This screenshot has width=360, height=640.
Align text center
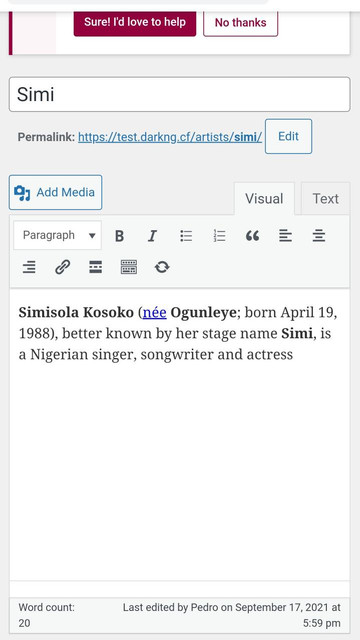[319, 236]
